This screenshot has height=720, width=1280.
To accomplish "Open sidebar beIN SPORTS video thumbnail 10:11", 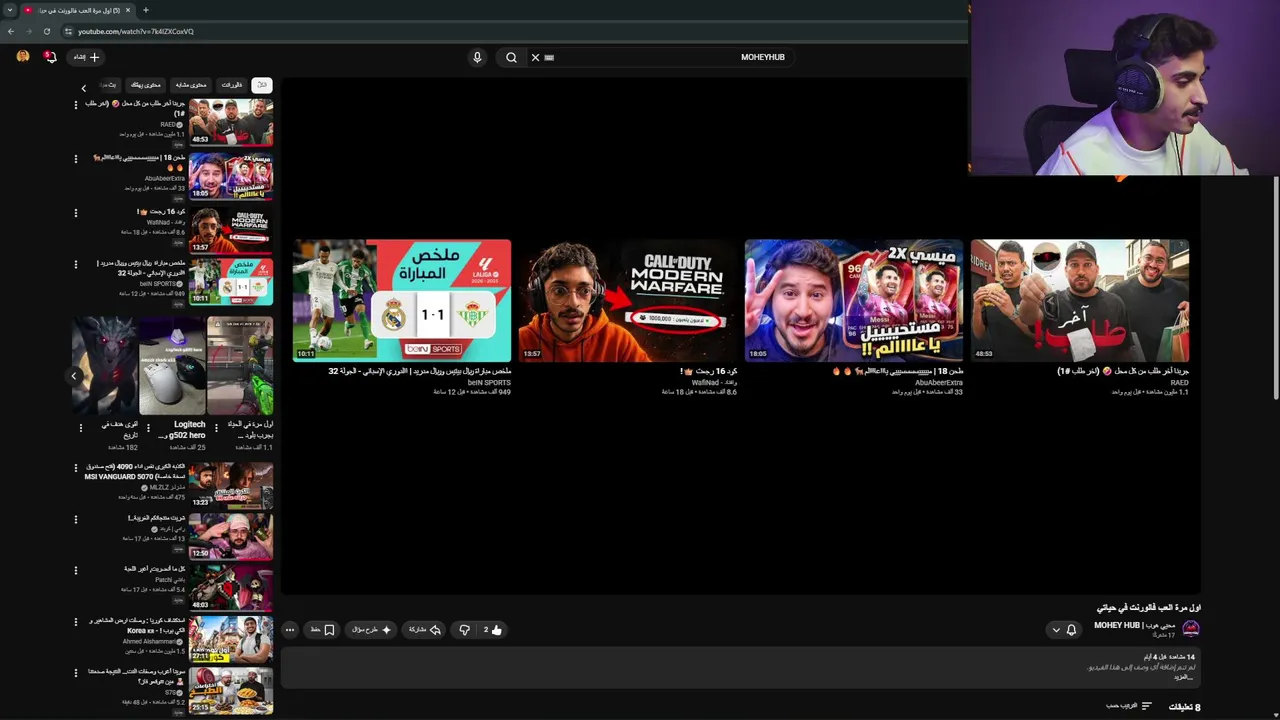I will (x=231, y=281).
